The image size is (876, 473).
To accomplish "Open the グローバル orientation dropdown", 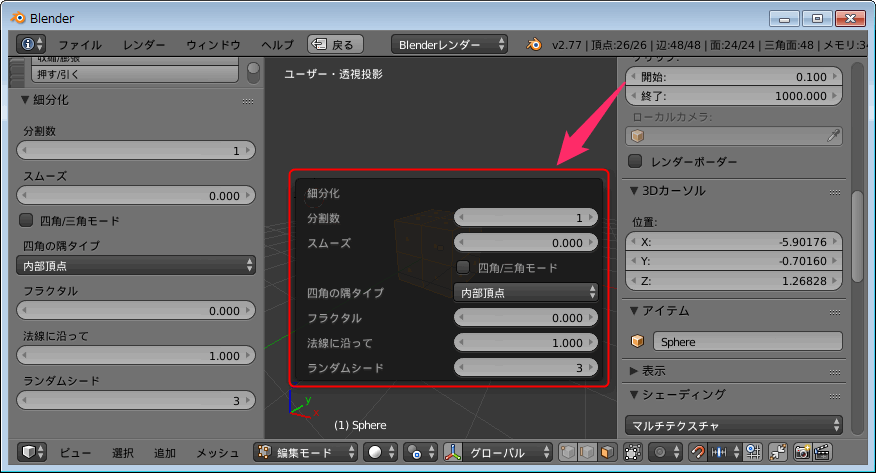I will [507, 452].
